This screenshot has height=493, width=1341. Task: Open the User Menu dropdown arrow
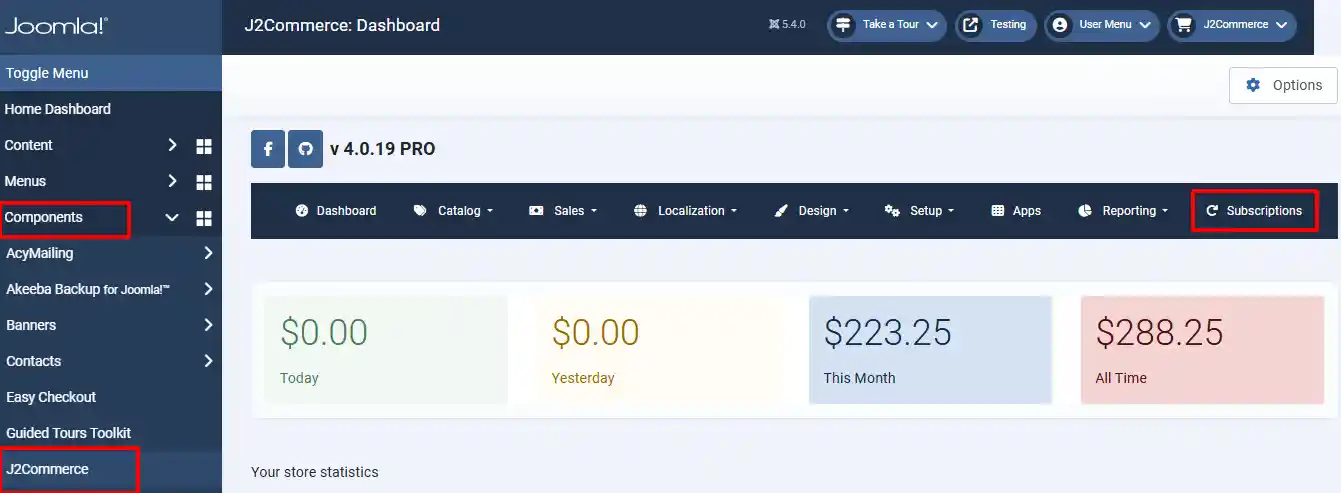tap(1145, 25)
